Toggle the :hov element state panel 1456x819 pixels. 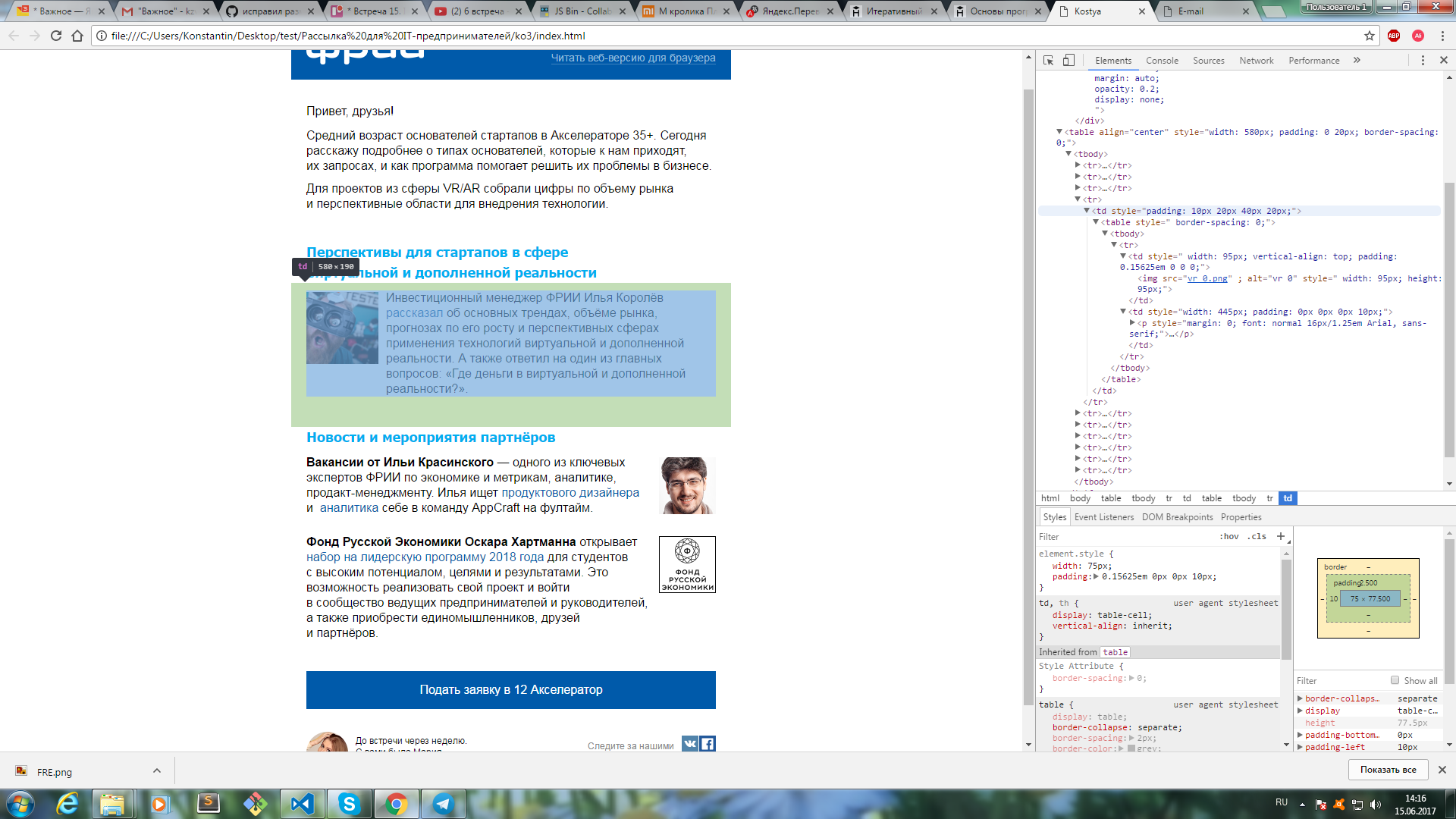click(x=1229, y=536)
